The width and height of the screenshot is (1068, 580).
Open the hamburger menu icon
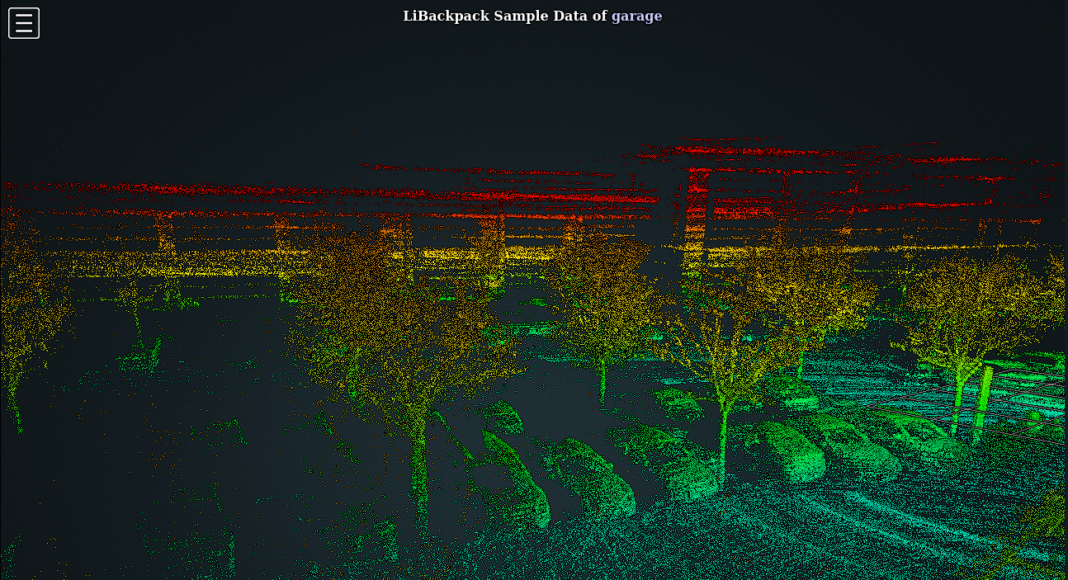[24, 23]
